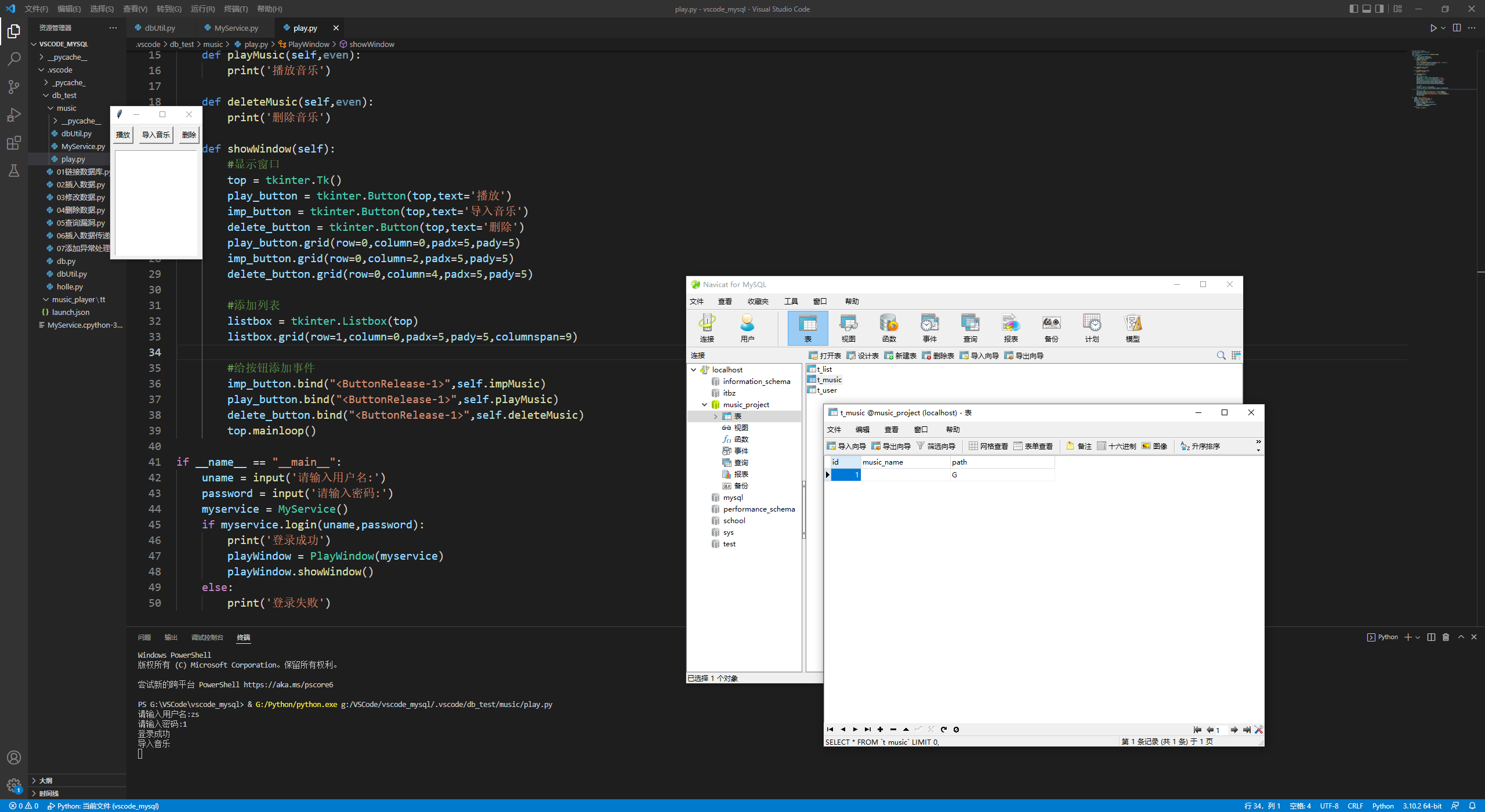
Task: Toggle 备注 view in t_music window
Action: (1079, 446)
